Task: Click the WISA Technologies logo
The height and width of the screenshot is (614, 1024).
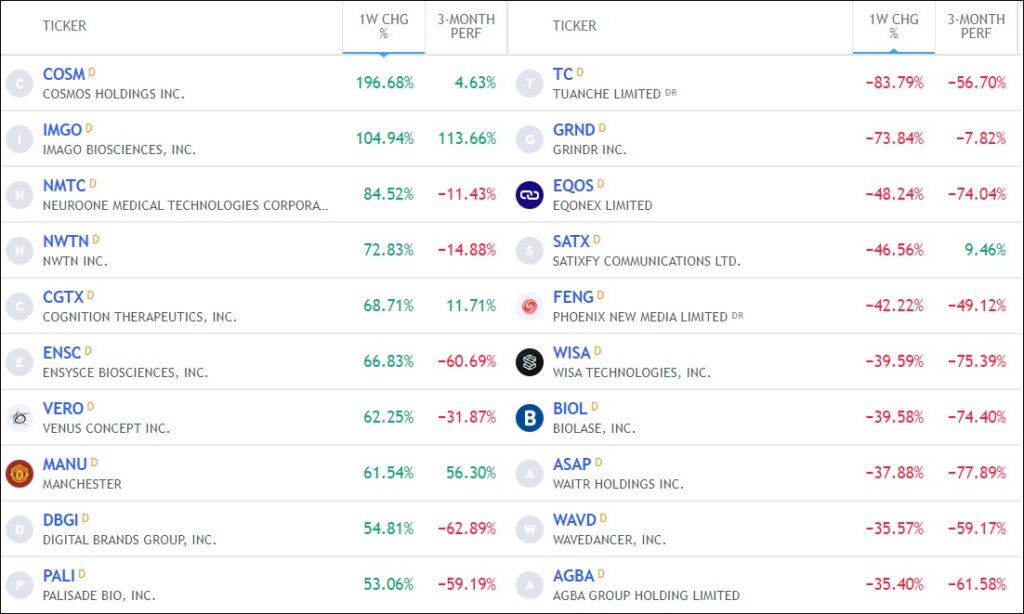Action: (x=530, y=362)
